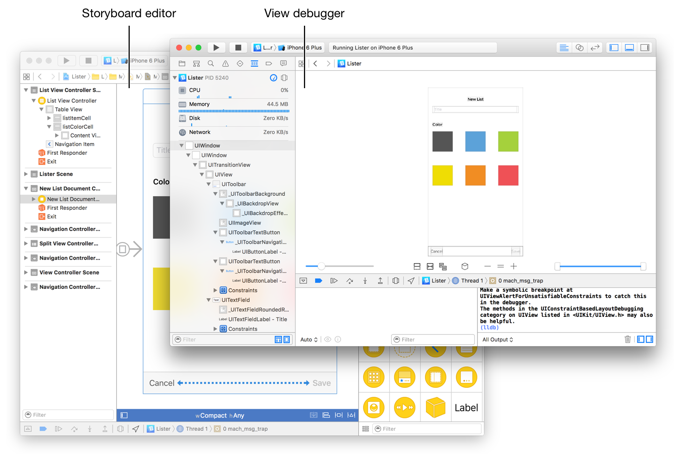The image size is (680, 460).
Task: Click the Continue program execution icon
Action: coord(333,281)
